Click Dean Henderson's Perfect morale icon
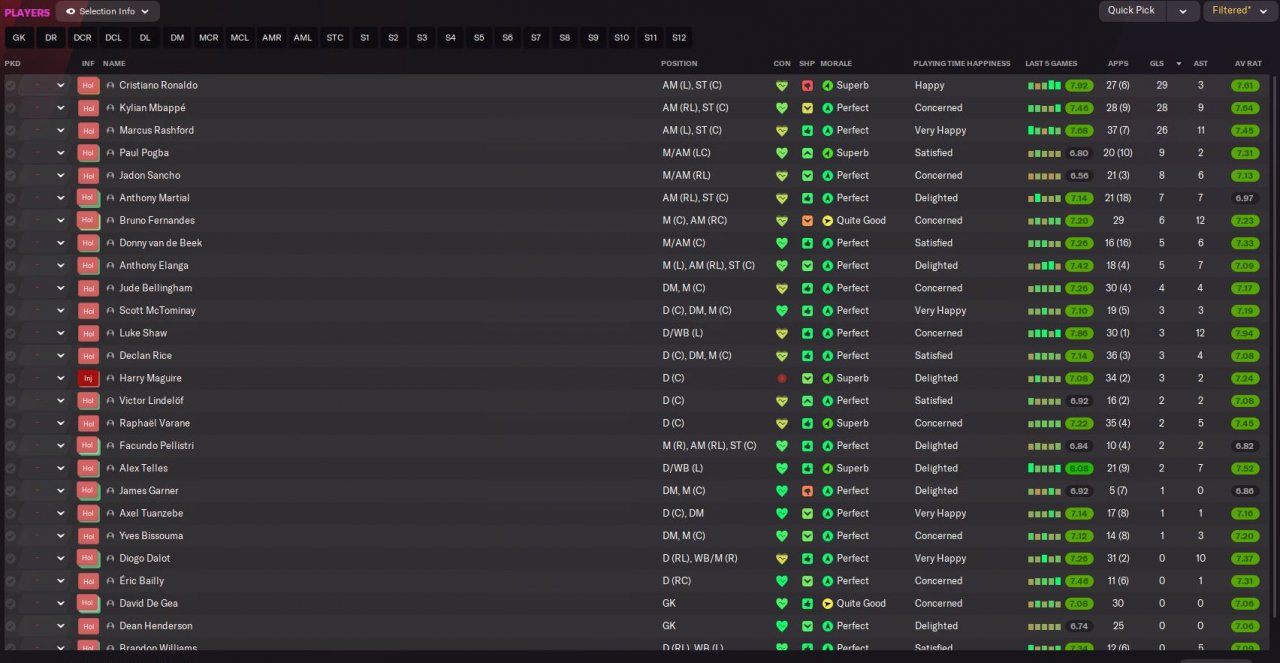 pyautogui.click(x=827, y=626)
